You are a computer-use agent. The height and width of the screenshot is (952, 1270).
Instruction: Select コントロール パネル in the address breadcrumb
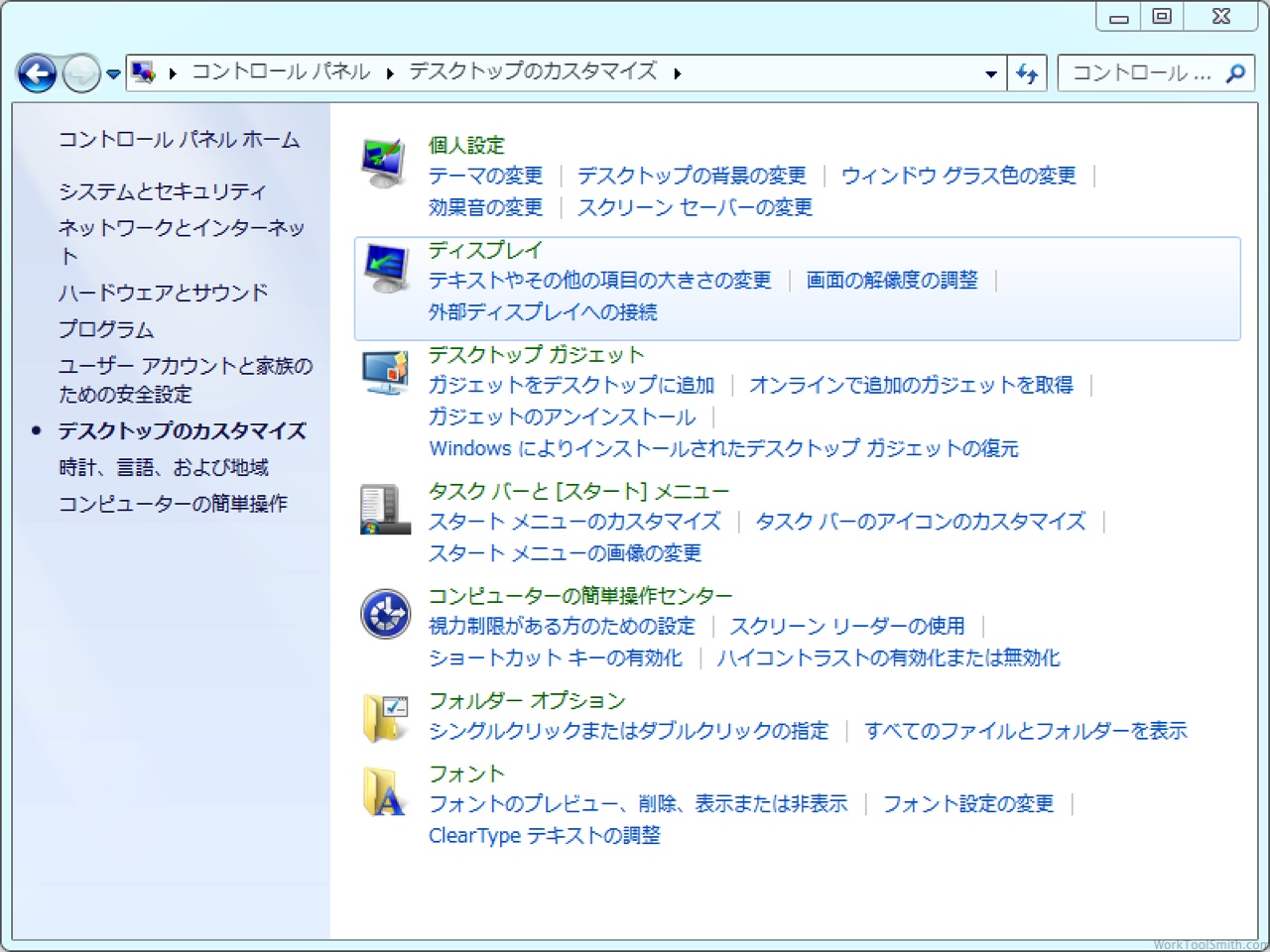click(281, 71)
